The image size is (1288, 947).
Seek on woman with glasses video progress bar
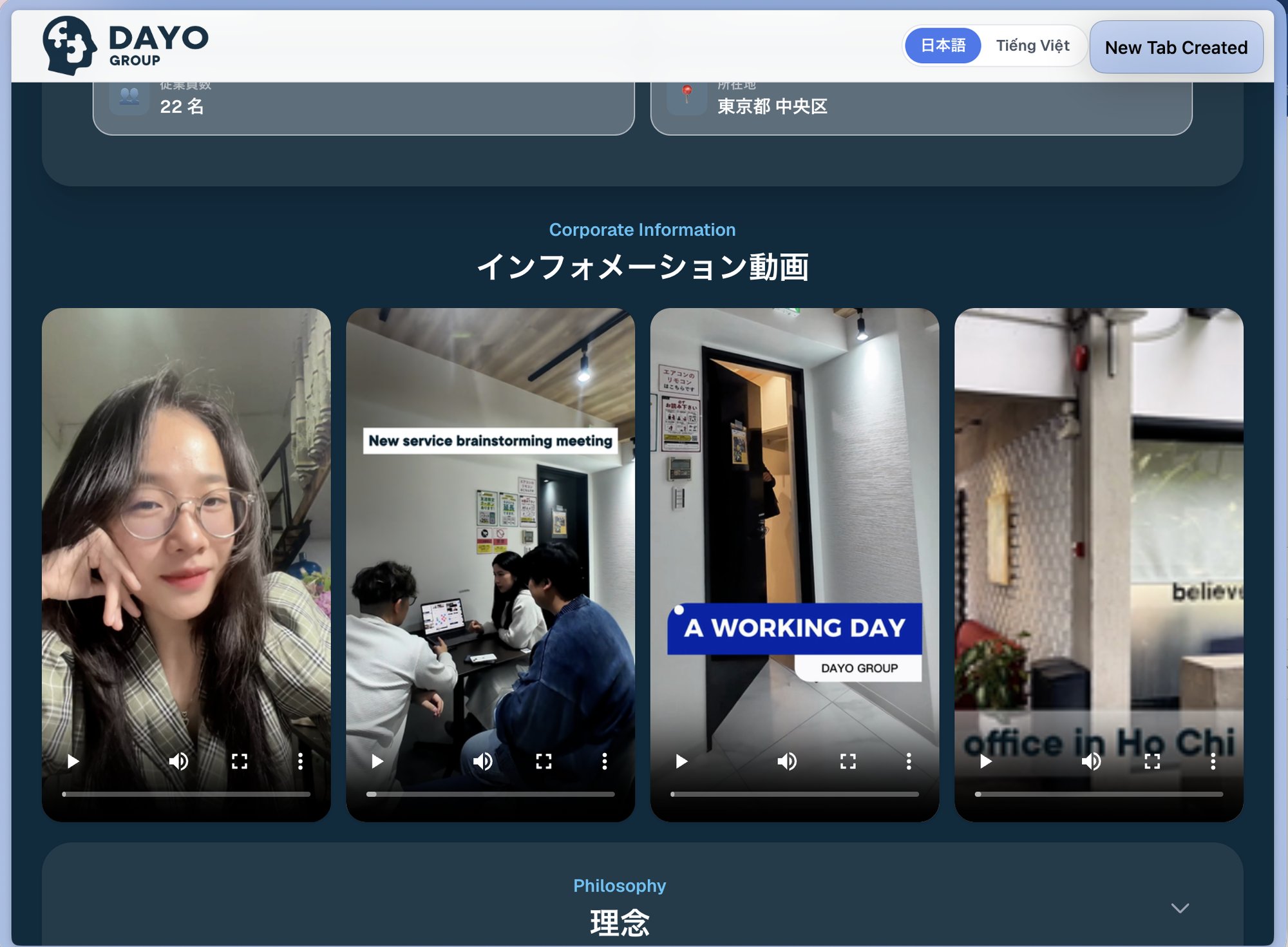pos(186,794)
